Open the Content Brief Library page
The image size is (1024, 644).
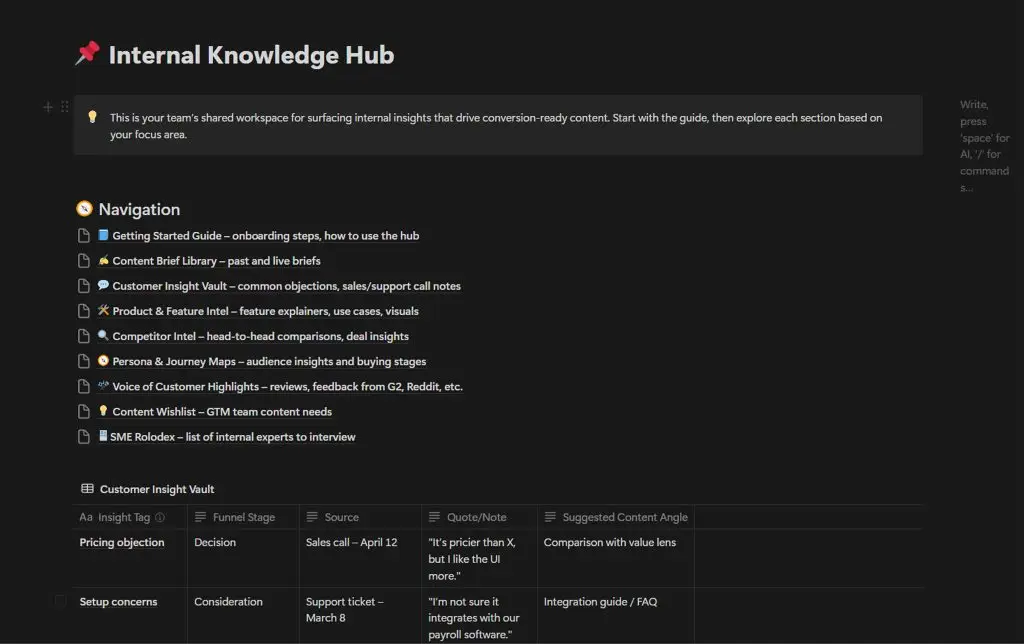216,261
